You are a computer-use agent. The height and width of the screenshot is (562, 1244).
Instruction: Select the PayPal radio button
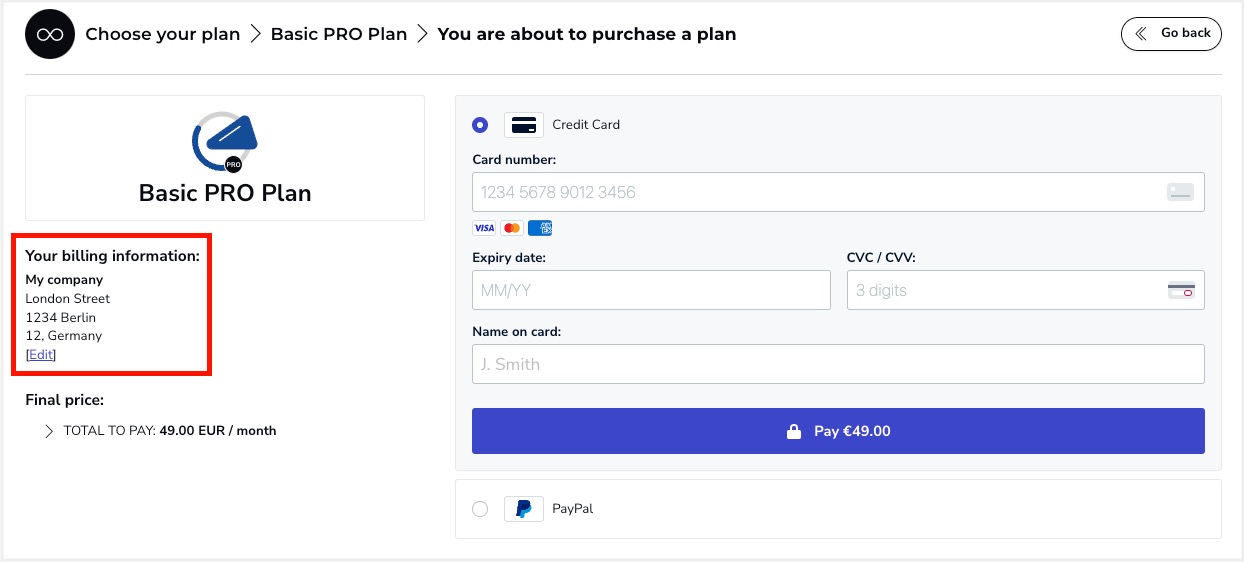[480, 509]
